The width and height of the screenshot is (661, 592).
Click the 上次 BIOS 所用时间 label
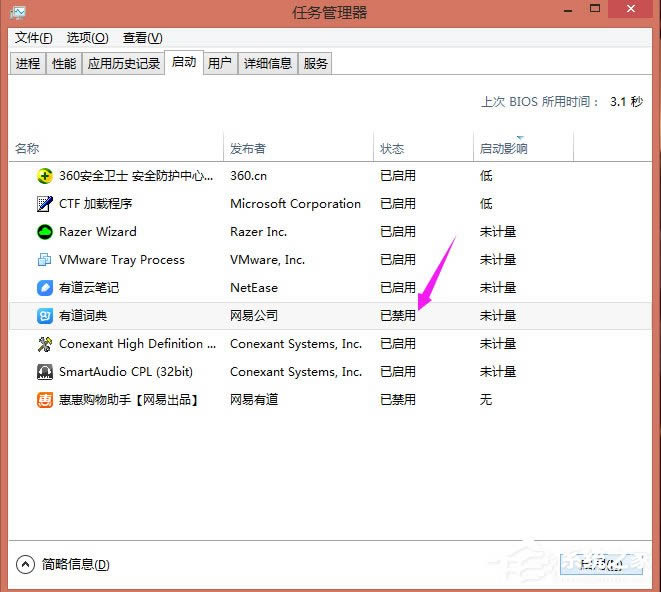click(x=540, y=102)
